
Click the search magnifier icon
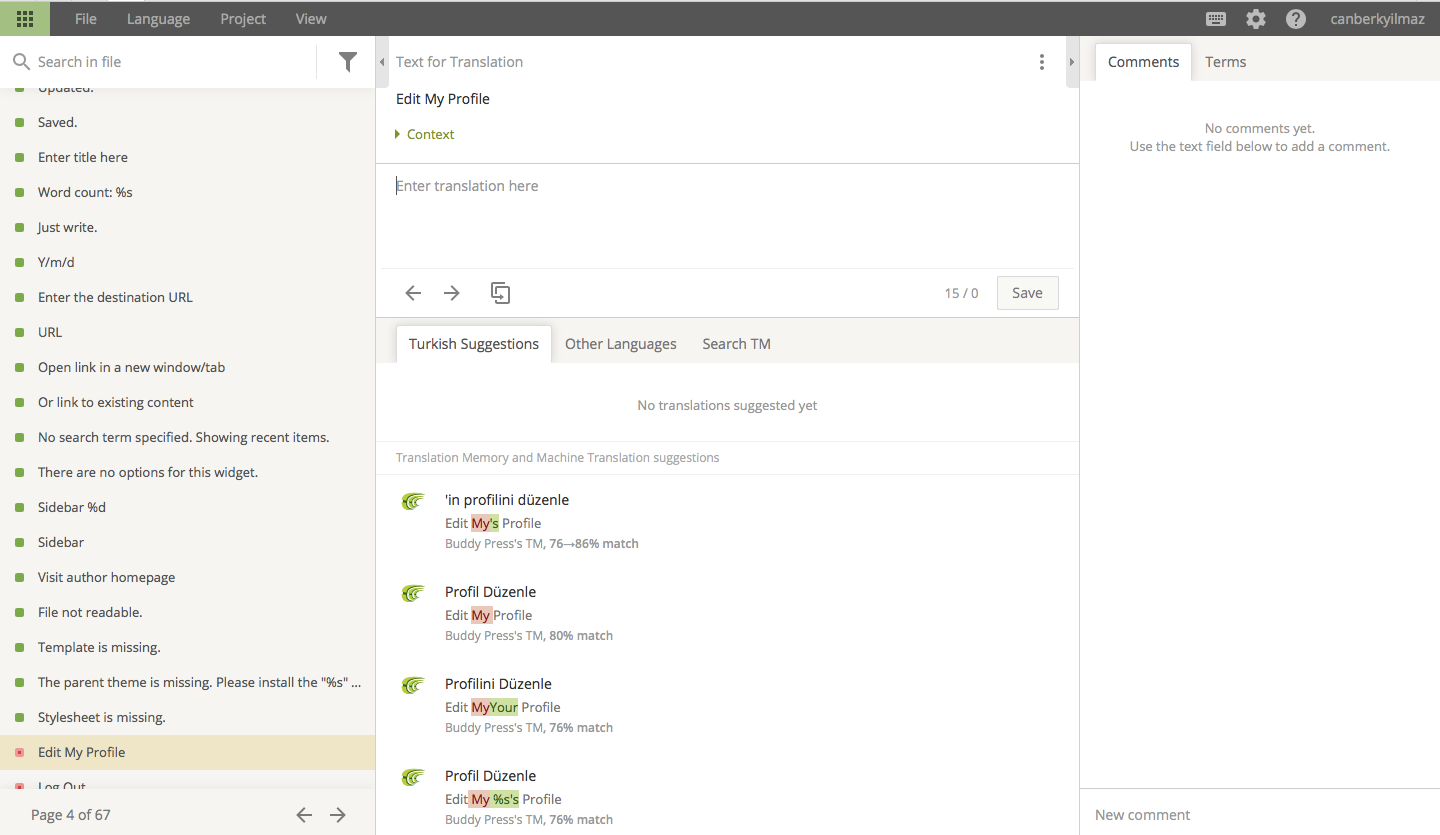pos(21,62)
